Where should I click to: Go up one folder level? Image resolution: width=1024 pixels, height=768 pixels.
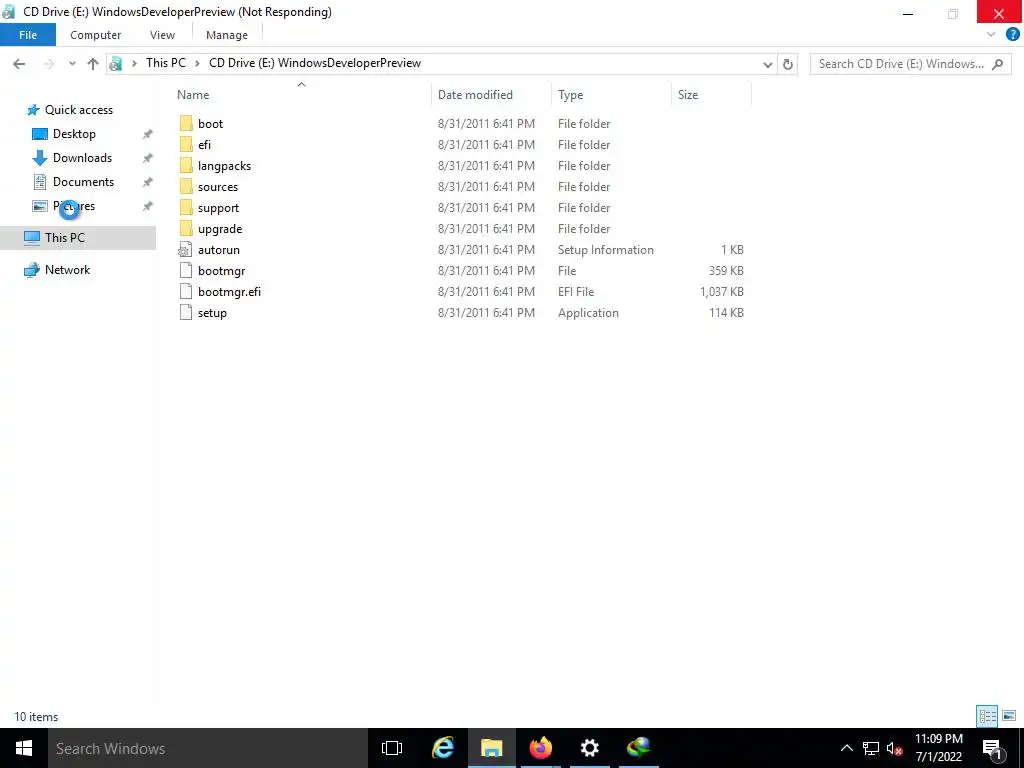click(93, 63)
